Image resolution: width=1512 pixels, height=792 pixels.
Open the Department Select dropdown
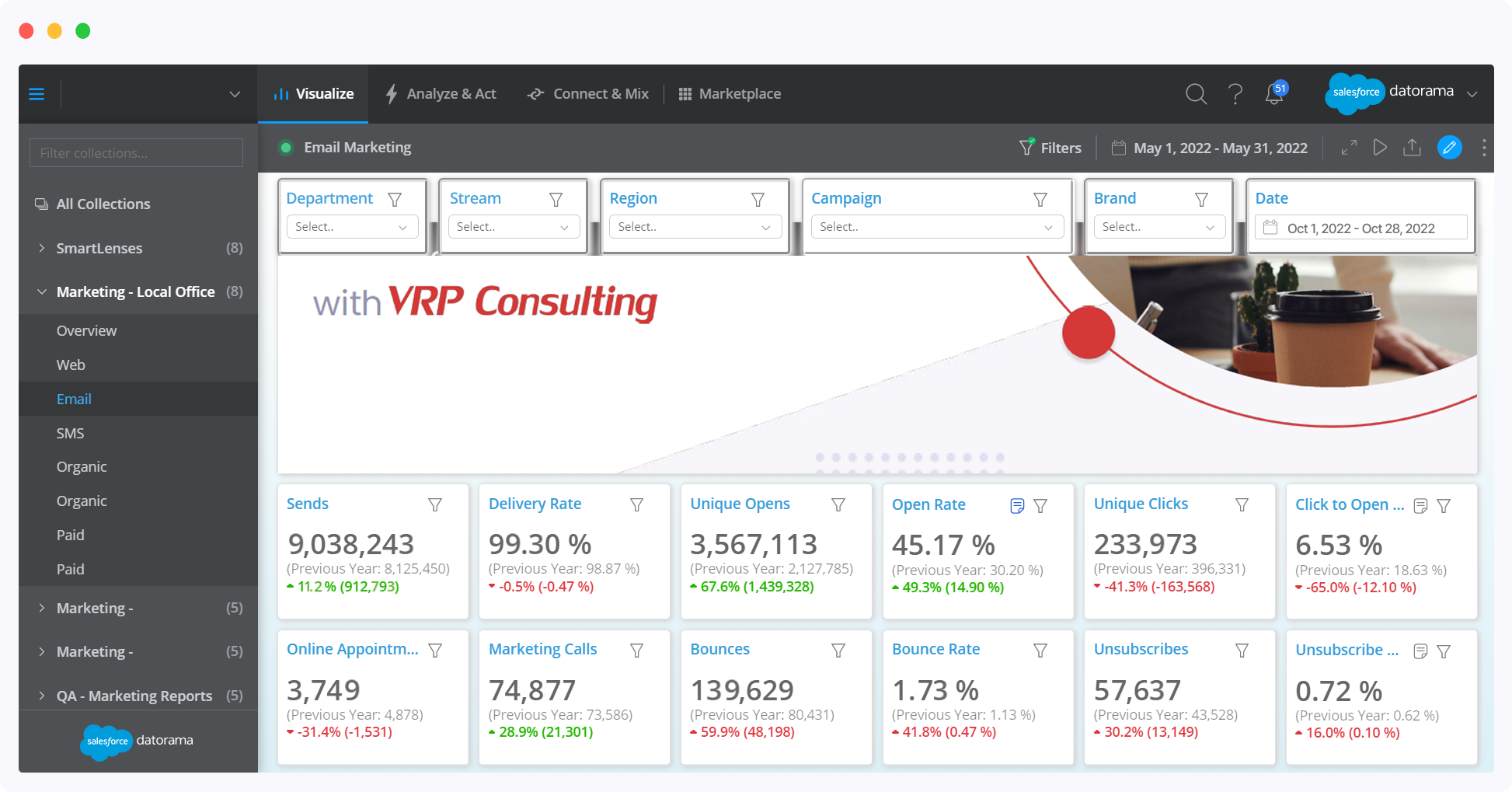click(352, 227)
